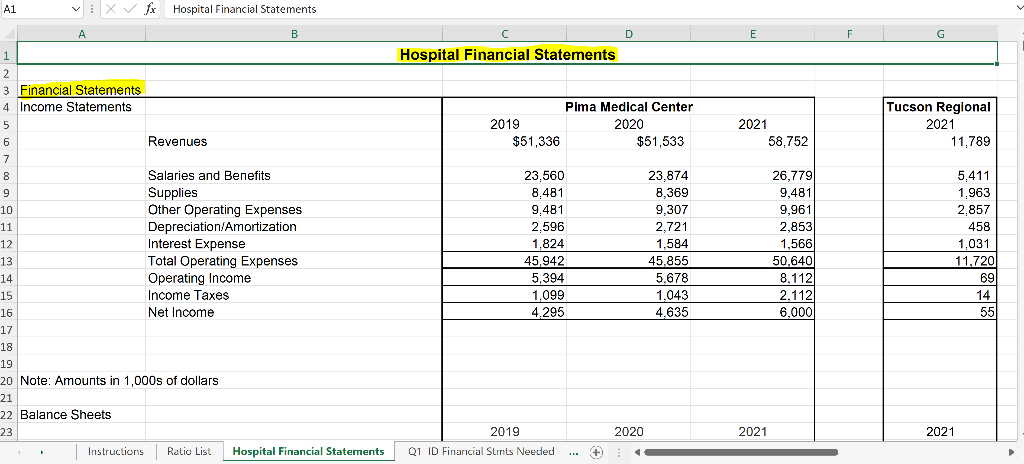The width and height of the screenshot is (1024, 464).
Task: Click the Salaries and Benefits label
Action: [x=294, y=176]
